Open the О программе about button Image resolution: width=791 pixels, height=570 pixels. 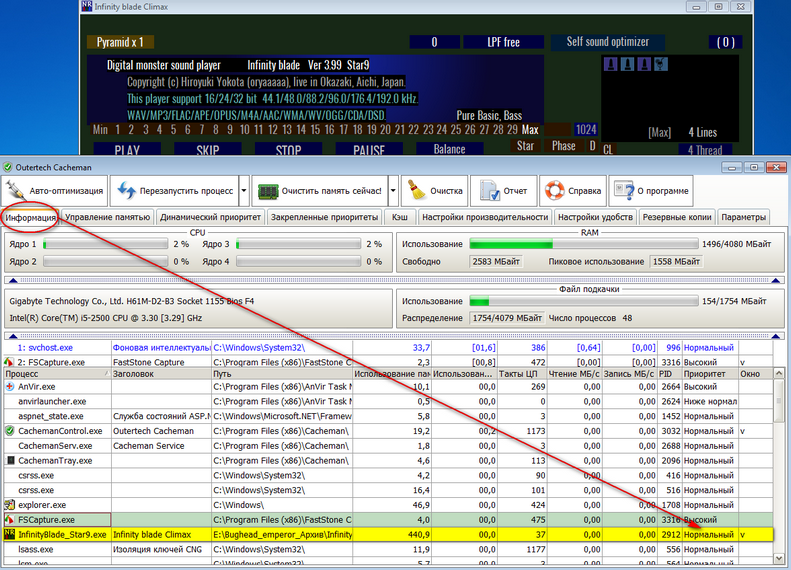click(x=651, y=191)
